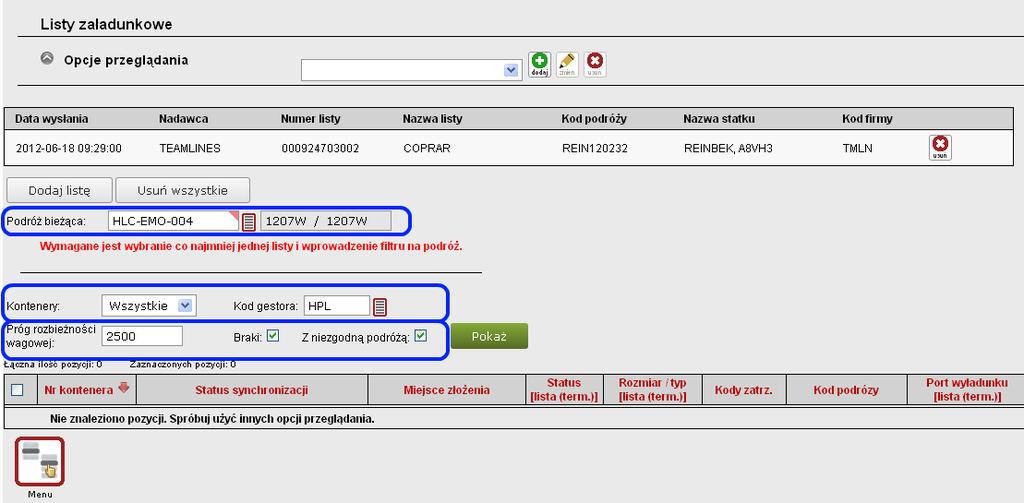
Task: Click the green dodaj (add) icon
Action: tap(539, 64)
